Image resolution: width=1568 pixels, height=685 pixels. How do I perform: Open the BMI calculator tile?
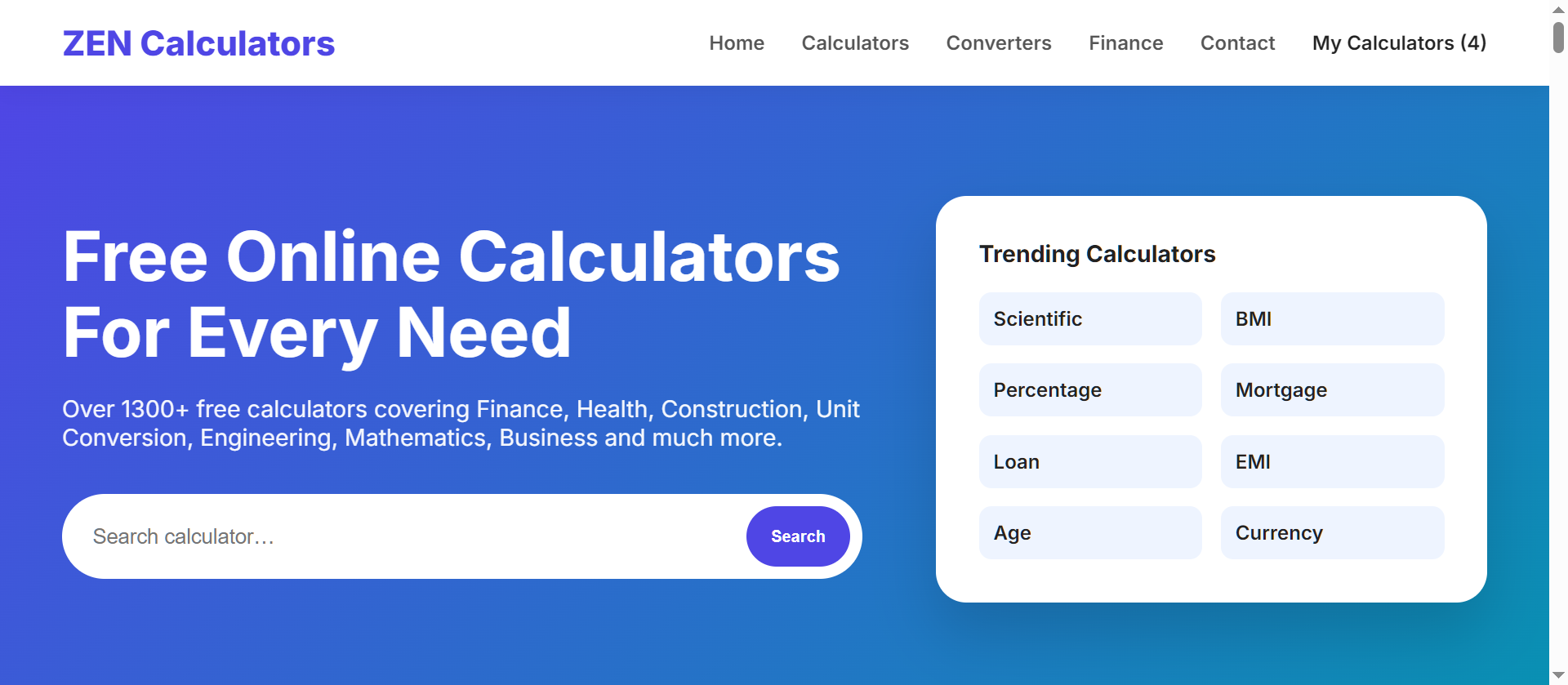click(1332, 319)
